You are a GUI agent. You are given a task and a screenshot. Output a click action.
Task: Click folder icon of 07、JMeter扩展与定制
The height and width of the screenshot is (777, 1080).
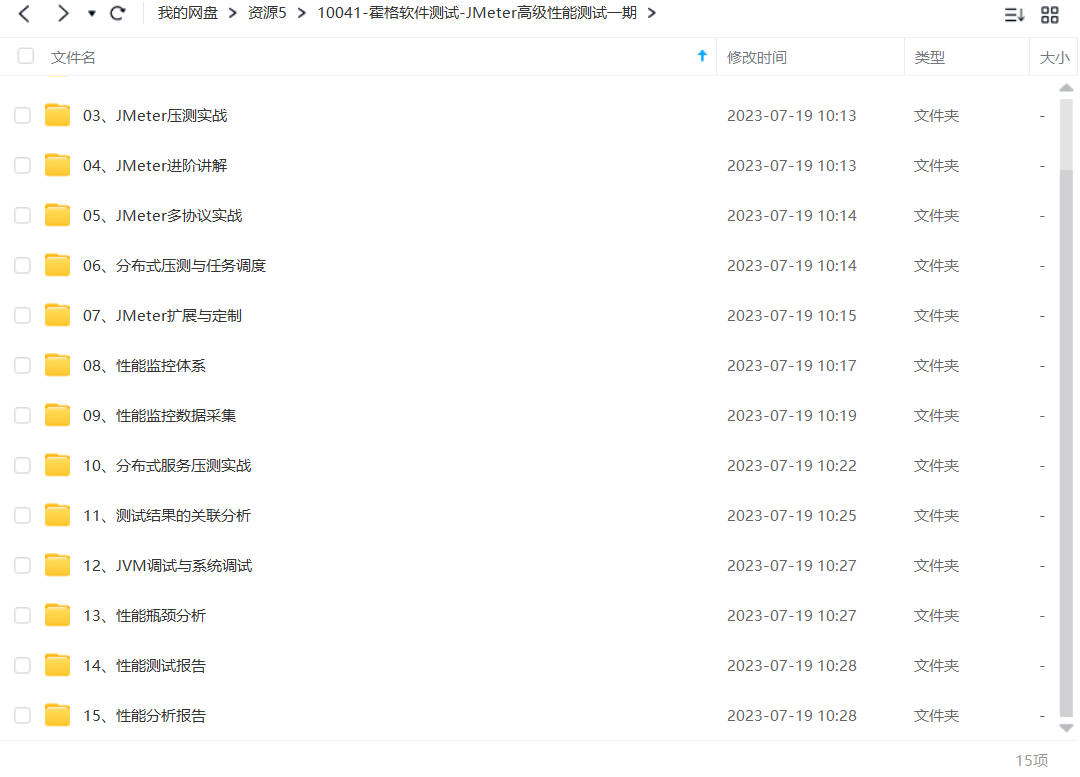coord(58,315)
